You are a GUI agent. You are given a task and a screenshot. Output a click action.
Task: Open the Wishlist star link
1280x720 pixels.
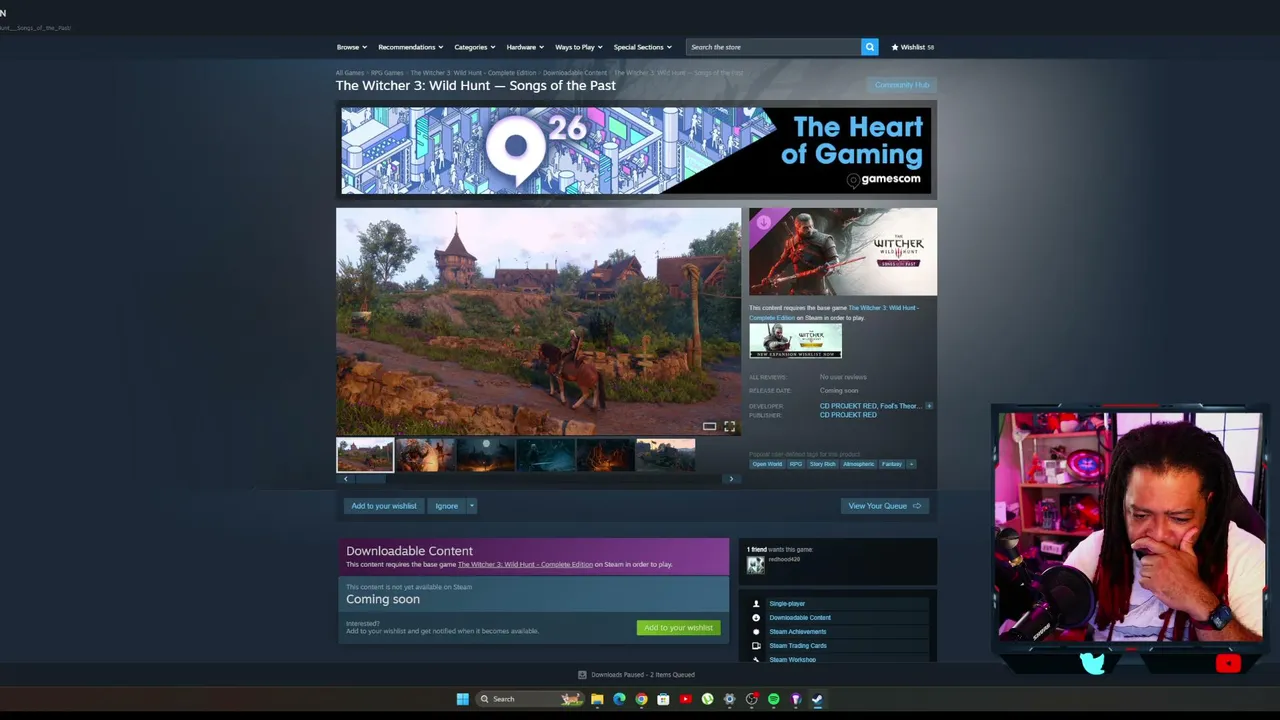(913, 47)
